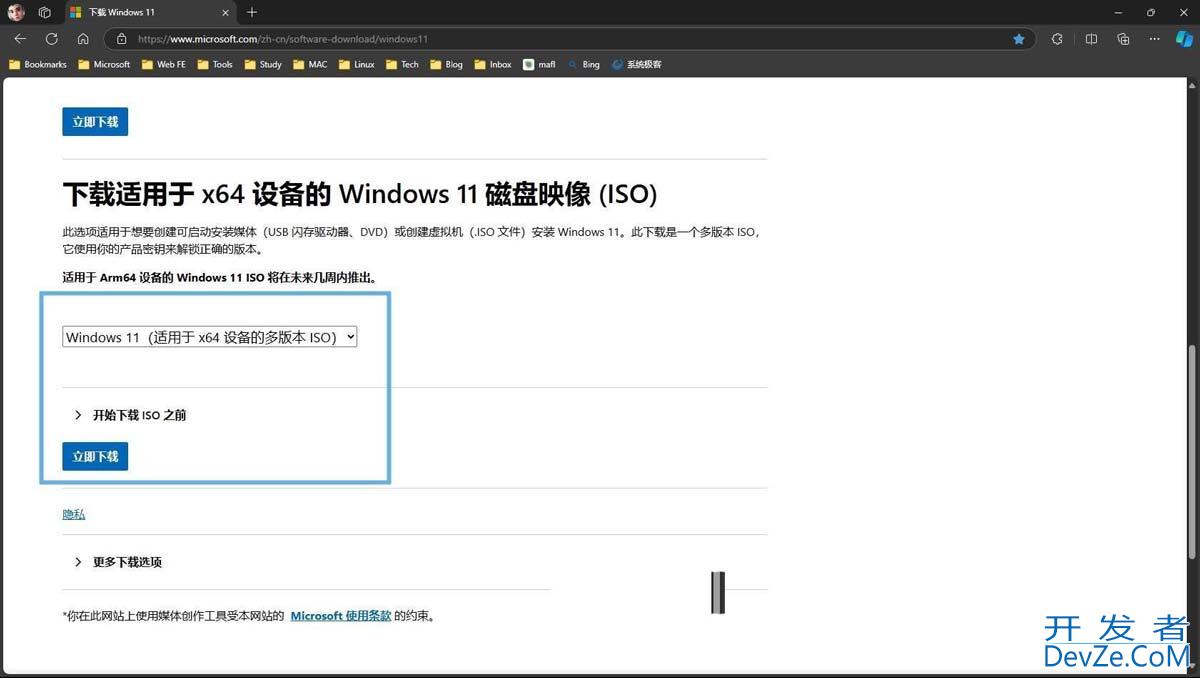Open the Tech favorites folder

(x=402, y=64)
